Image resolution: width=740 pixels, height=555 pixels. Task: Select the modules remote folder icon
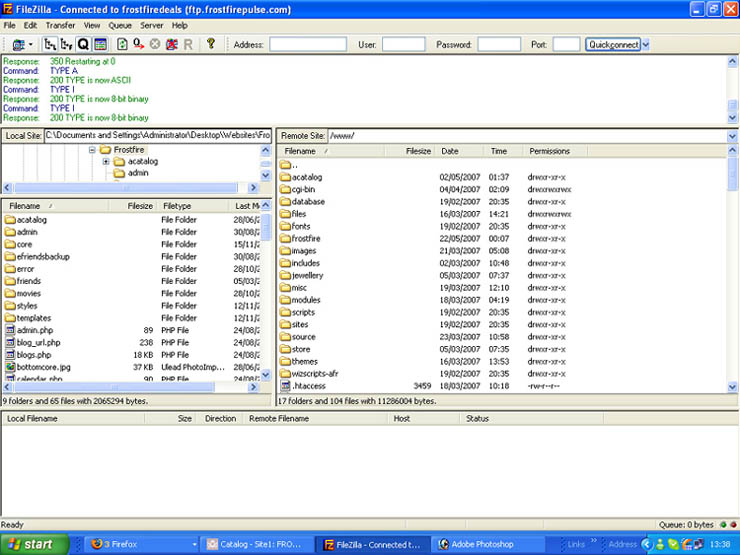pos(285,300)
